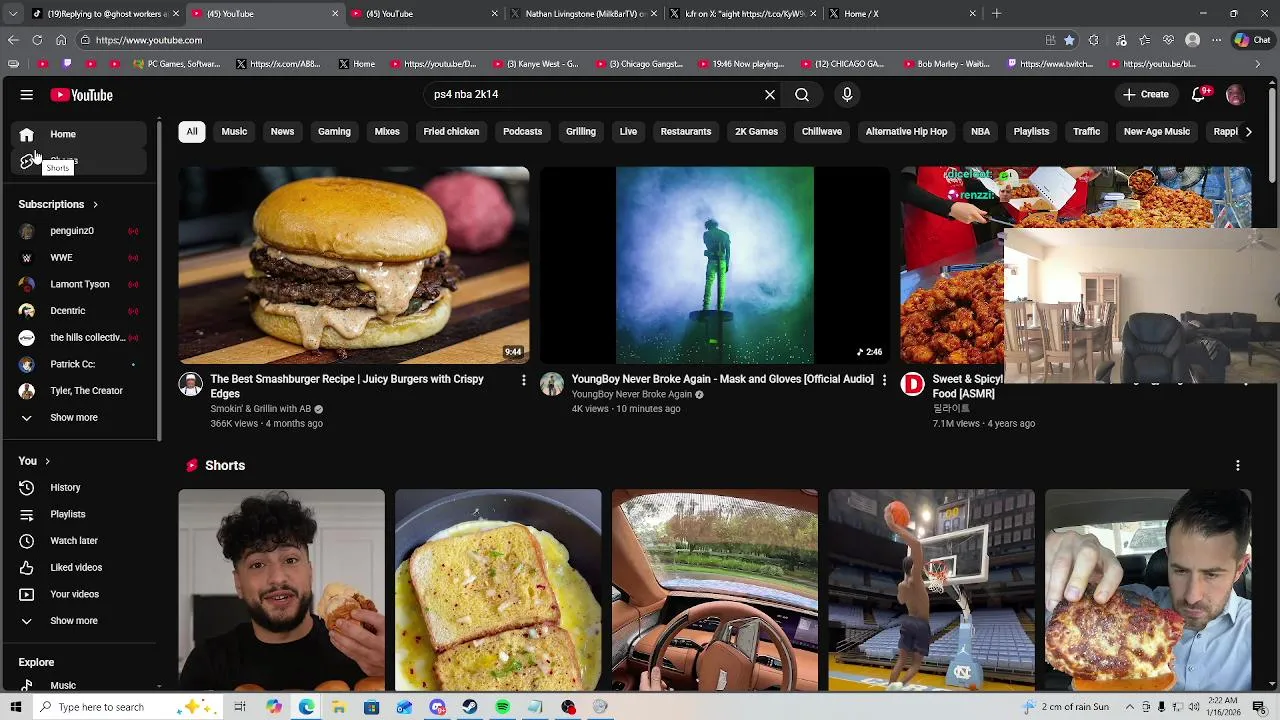The image size is (1280, 720).
Task: Open the YouTube hamburger guide menu
Action: [x=27, y=95]
